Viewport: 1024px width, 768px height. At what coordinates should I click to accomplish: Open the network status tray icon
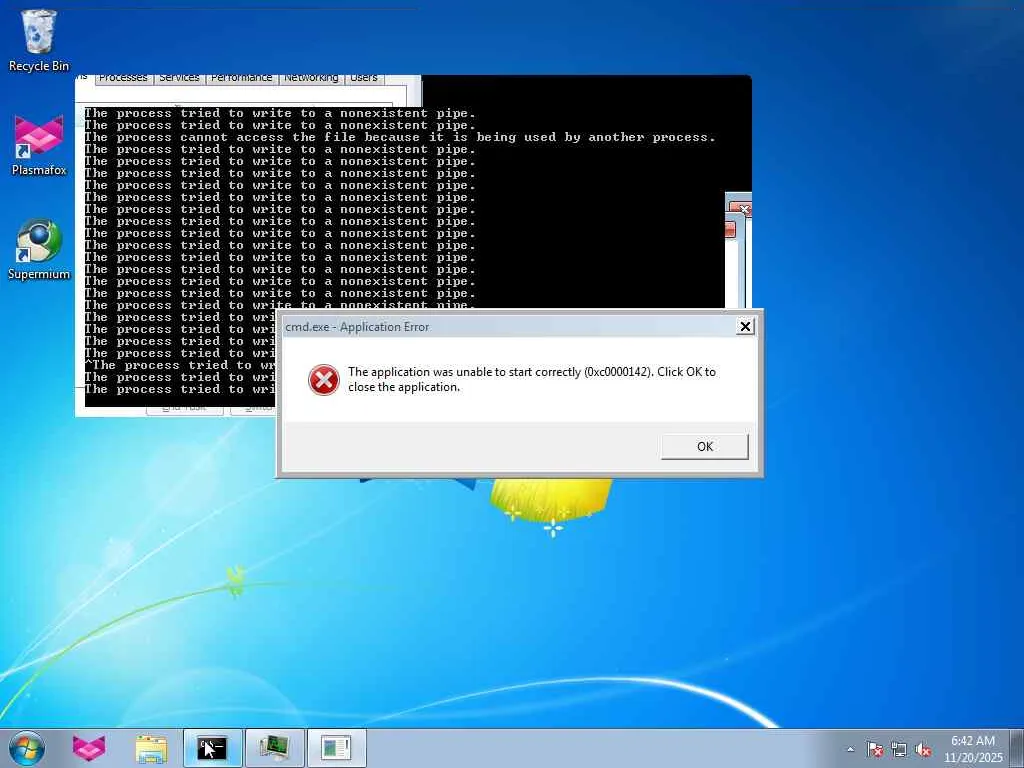click(899, 749)
